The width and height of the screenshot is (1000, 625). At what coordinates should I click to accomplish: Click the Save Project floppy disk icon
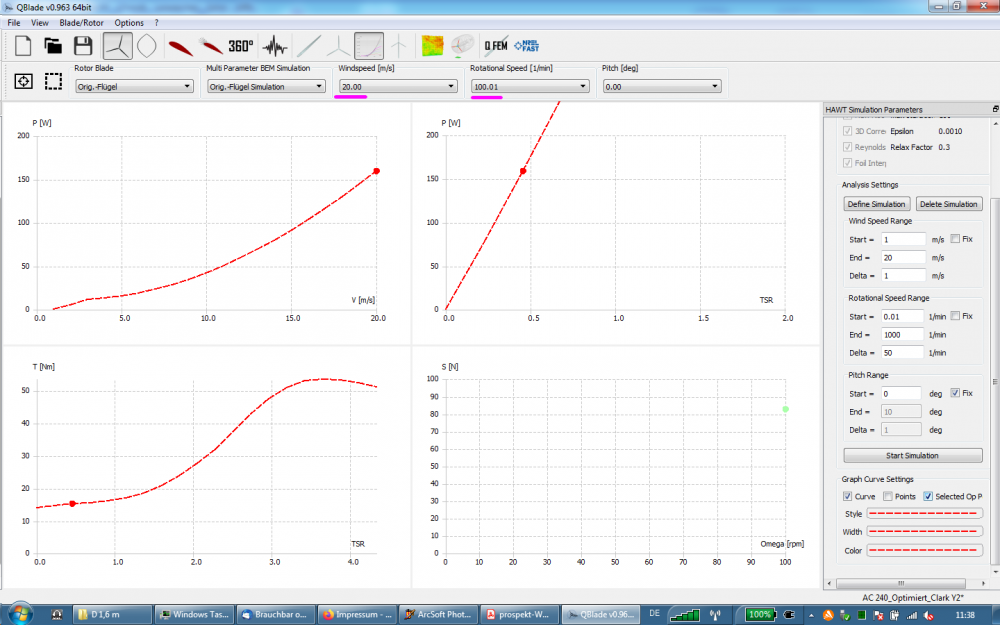pos(83,45)
